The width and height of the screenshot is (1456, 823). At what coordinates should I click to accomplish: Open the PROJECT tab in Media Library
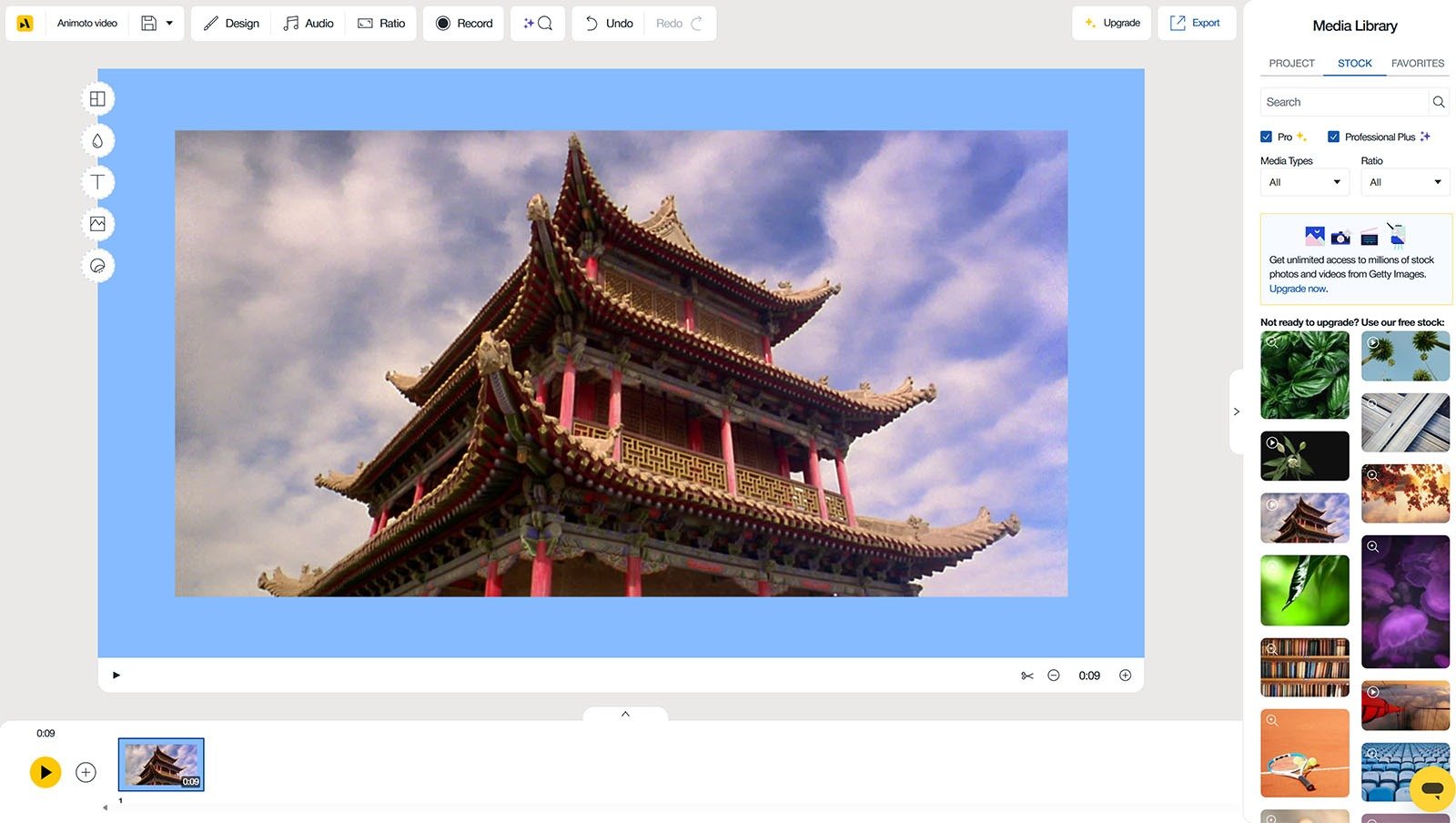tap(1291, 63)
